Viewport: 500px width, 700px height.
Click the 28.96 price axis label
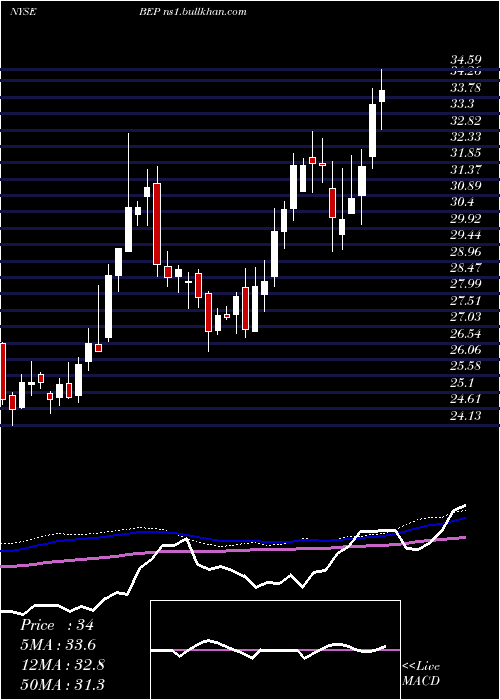(x=466, y=252)
